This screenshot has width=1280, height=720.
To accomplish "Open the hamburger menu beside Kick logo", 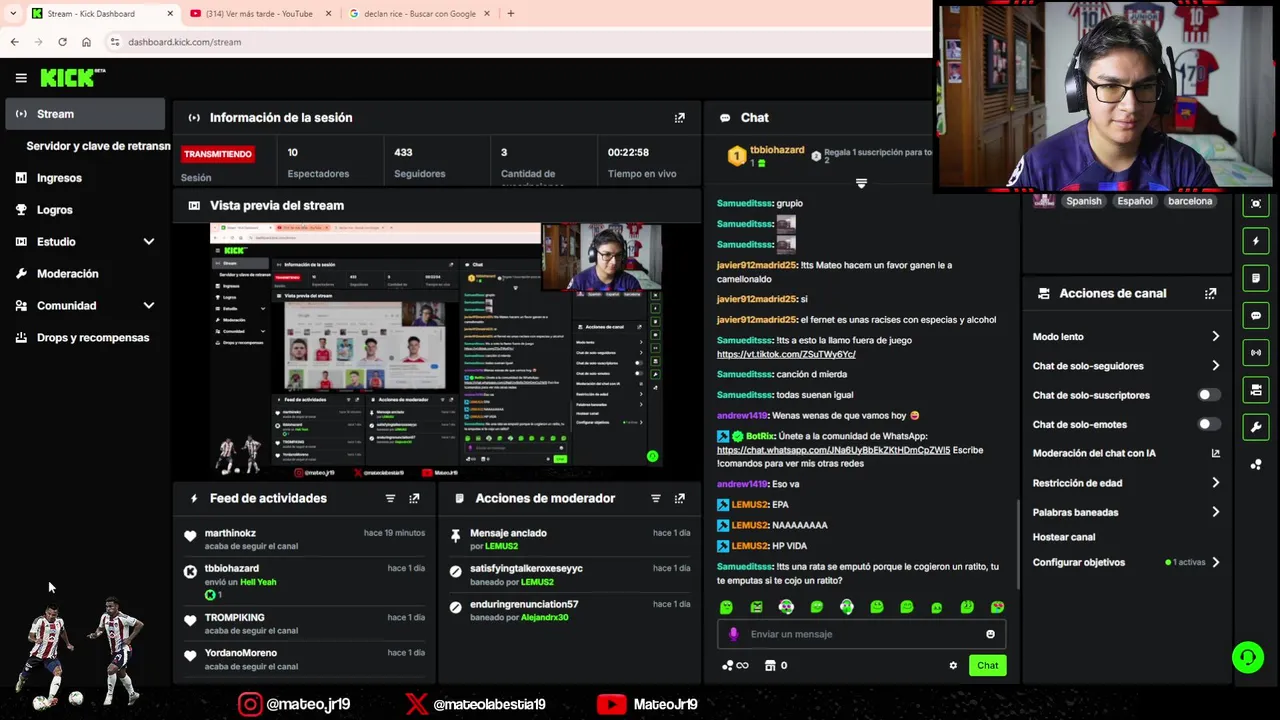I will point(21,77).
